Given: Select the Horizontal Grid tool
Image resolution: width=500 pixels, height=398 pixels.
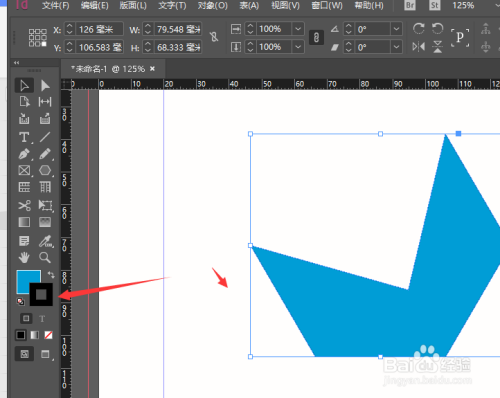Looking at the screenshot, I should (x=24, y=187).
